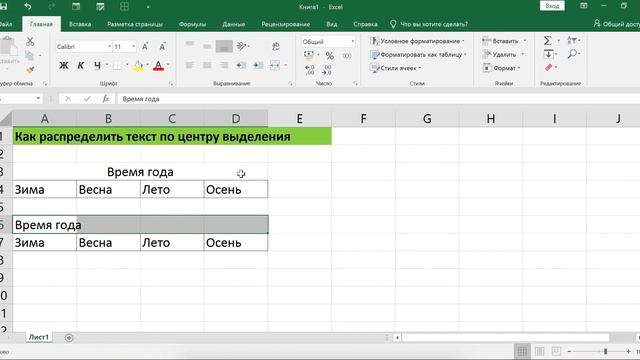The height and width of the screenshot is (360, 640).
Task: Click the fx insert function icon
Action: [x=106, y=99]
